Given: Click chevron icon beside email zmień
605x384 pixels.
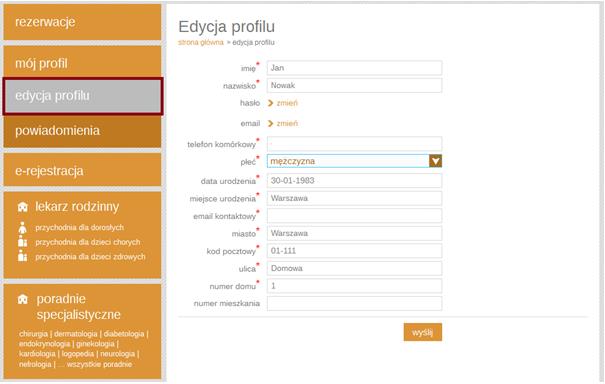Looking at the screenshot, I should (270, 123).
